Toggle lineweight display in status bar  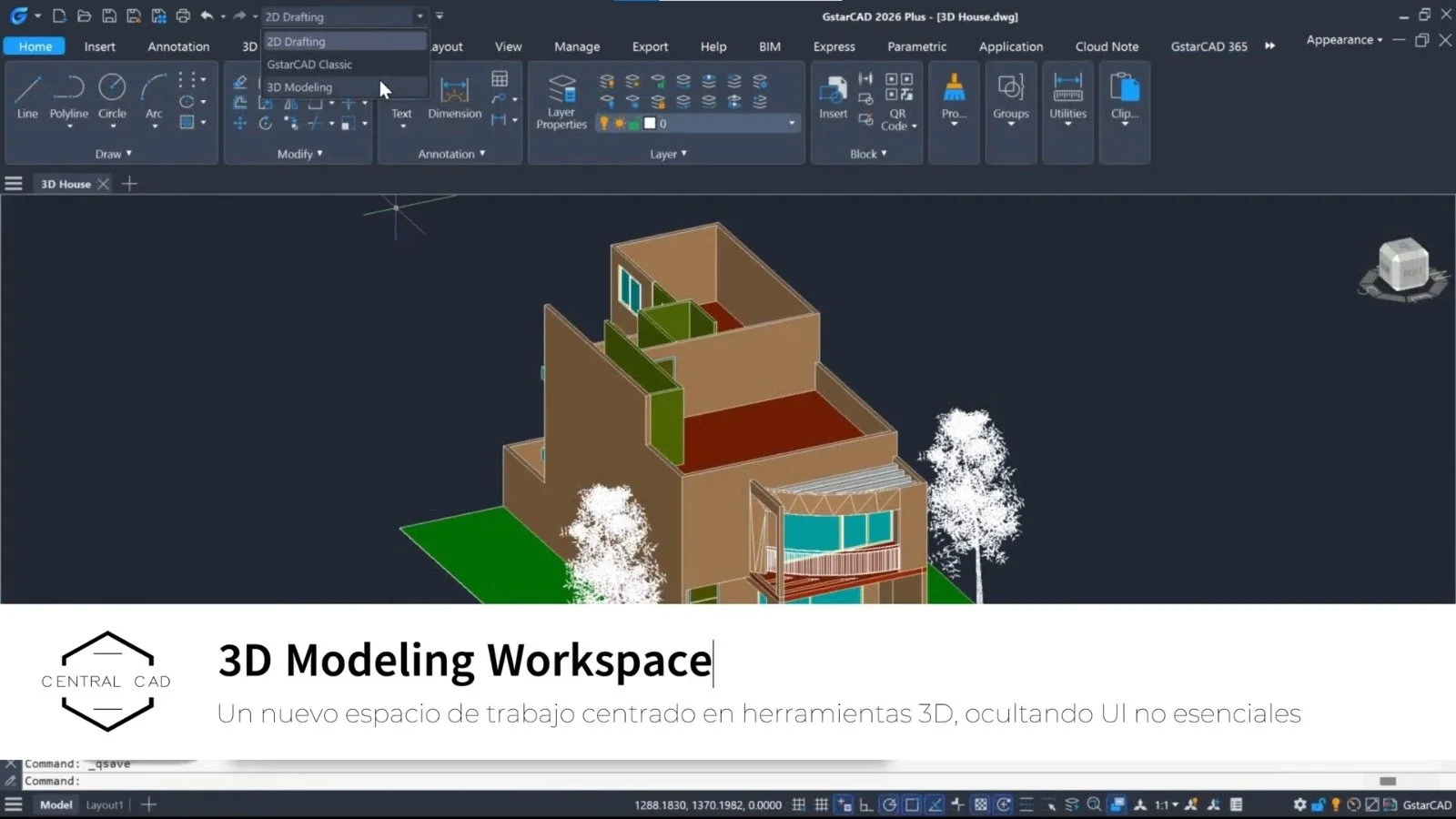point(1026,804)
